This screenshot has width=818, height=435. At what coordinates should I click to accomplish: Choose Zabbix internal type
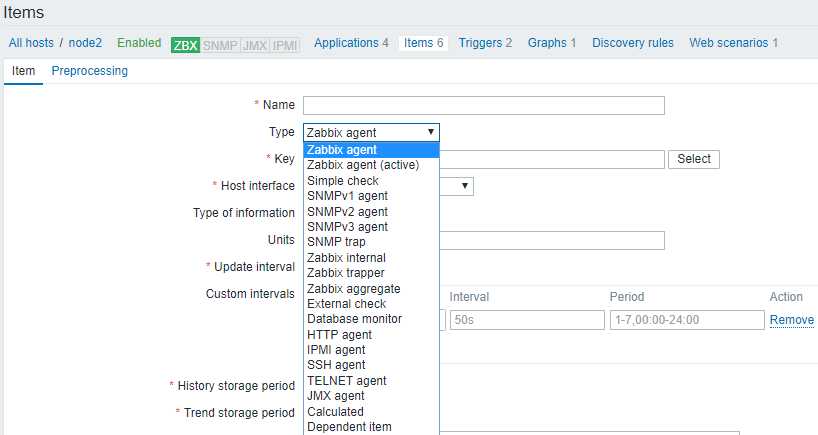click(371, 258)
